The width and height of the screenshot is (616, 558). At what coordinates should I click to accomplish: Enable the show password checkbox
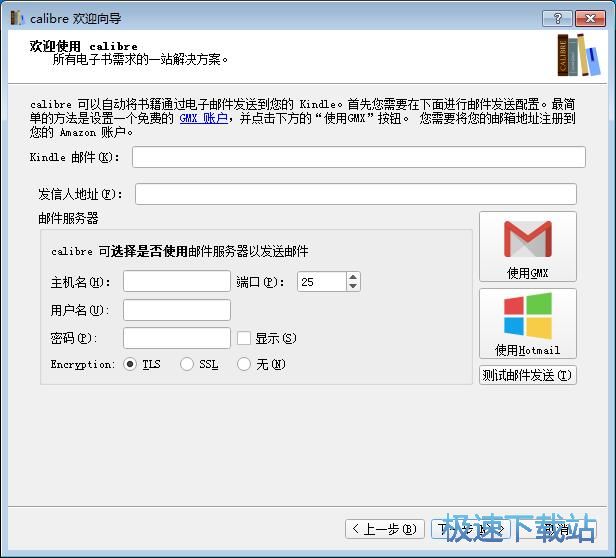point(244,338)
